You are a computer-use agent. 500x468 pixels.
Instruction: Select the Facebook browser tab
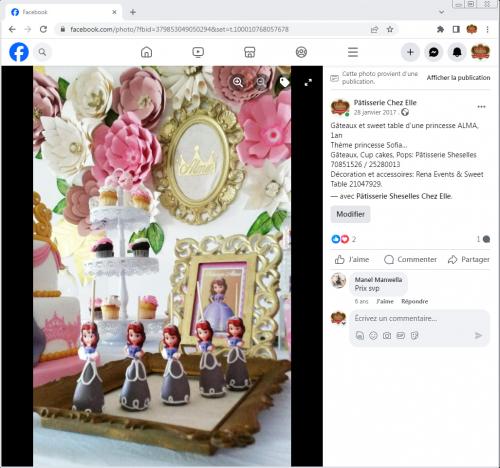(63, 12)
